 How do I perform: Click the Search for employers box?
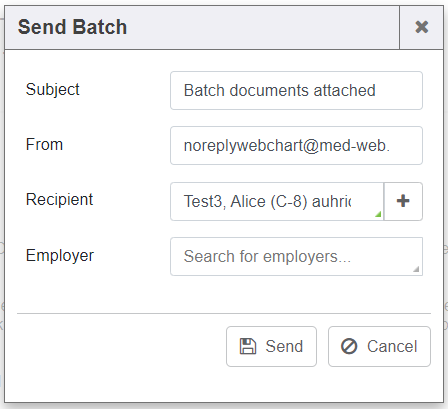[296, 256]
